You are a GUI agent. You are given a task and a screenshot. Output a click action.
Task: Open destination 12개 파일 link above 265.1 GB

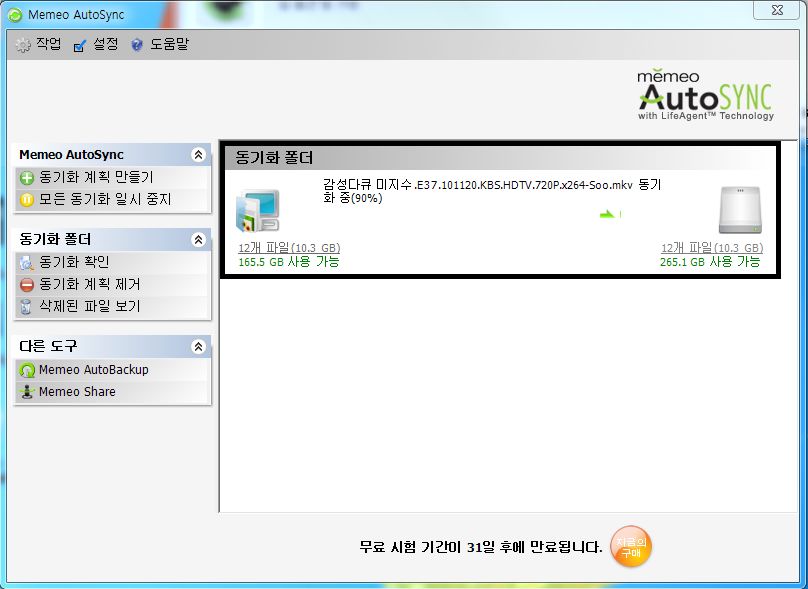712,248
